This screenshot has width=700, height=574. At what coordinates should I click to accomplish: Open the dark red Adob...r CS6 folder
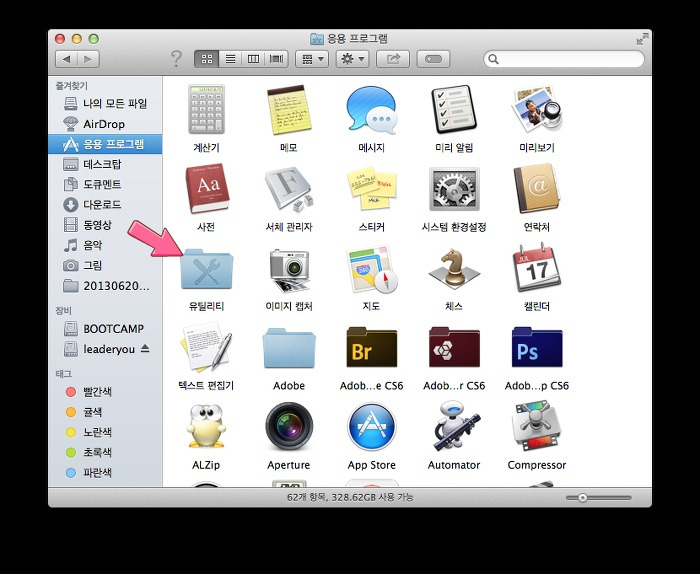tap(454, 348)
